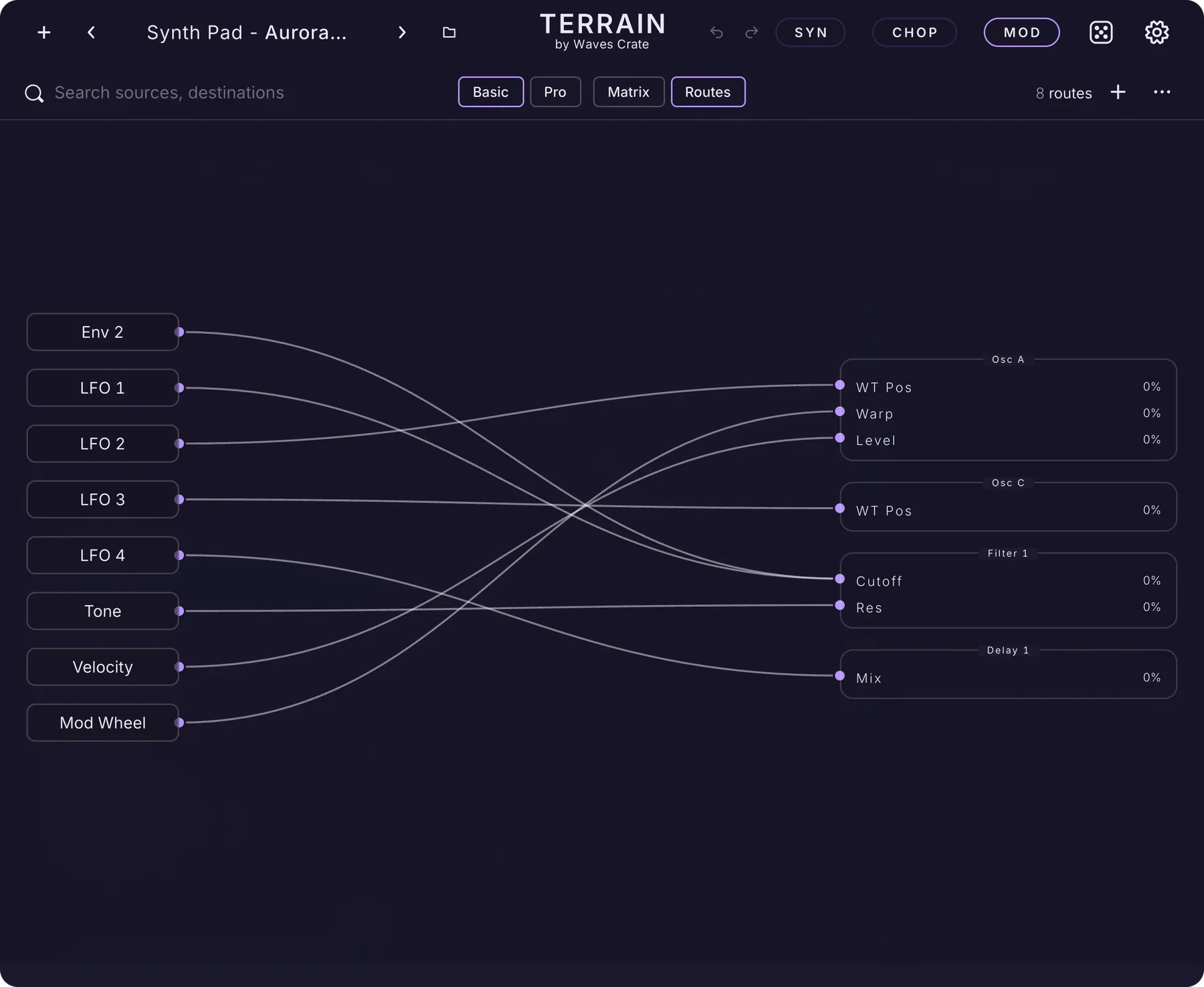The width and height of the screenshot is (1204, 987).
Task: Click the Cutoff 0% amount value
Action: click(x=1151, y=580)
